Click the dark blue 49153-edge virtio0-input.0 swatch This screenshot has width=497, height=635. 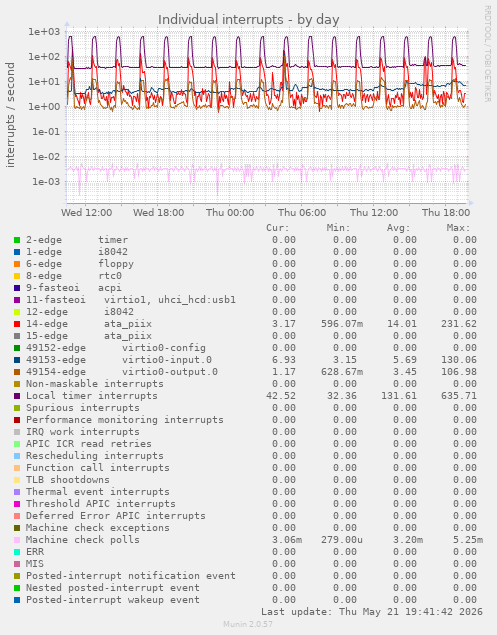(x=17, y=360)
